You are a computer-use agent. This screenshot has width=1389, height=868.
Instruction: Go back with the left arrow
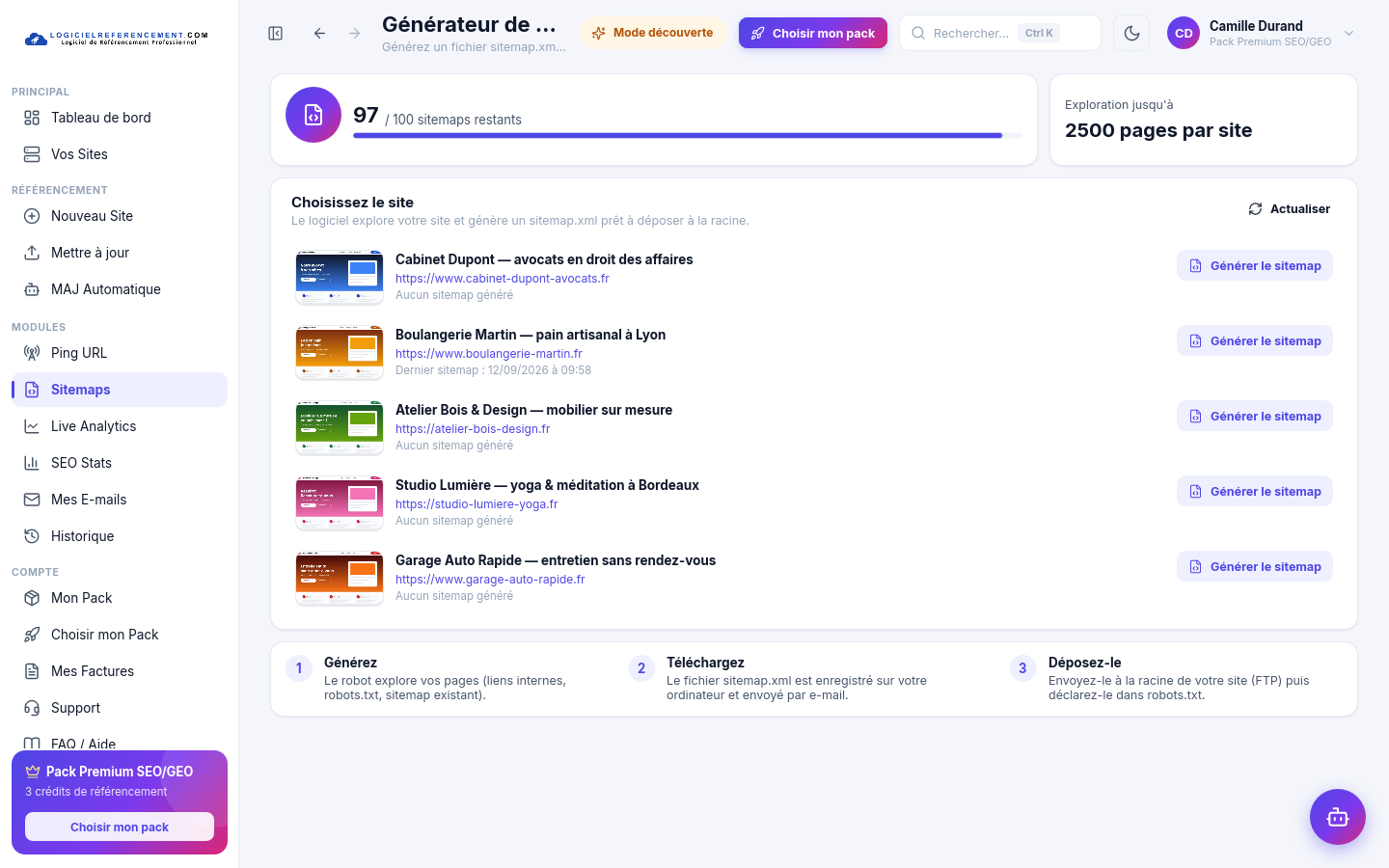pyautogui.click(x=319, y=33)
